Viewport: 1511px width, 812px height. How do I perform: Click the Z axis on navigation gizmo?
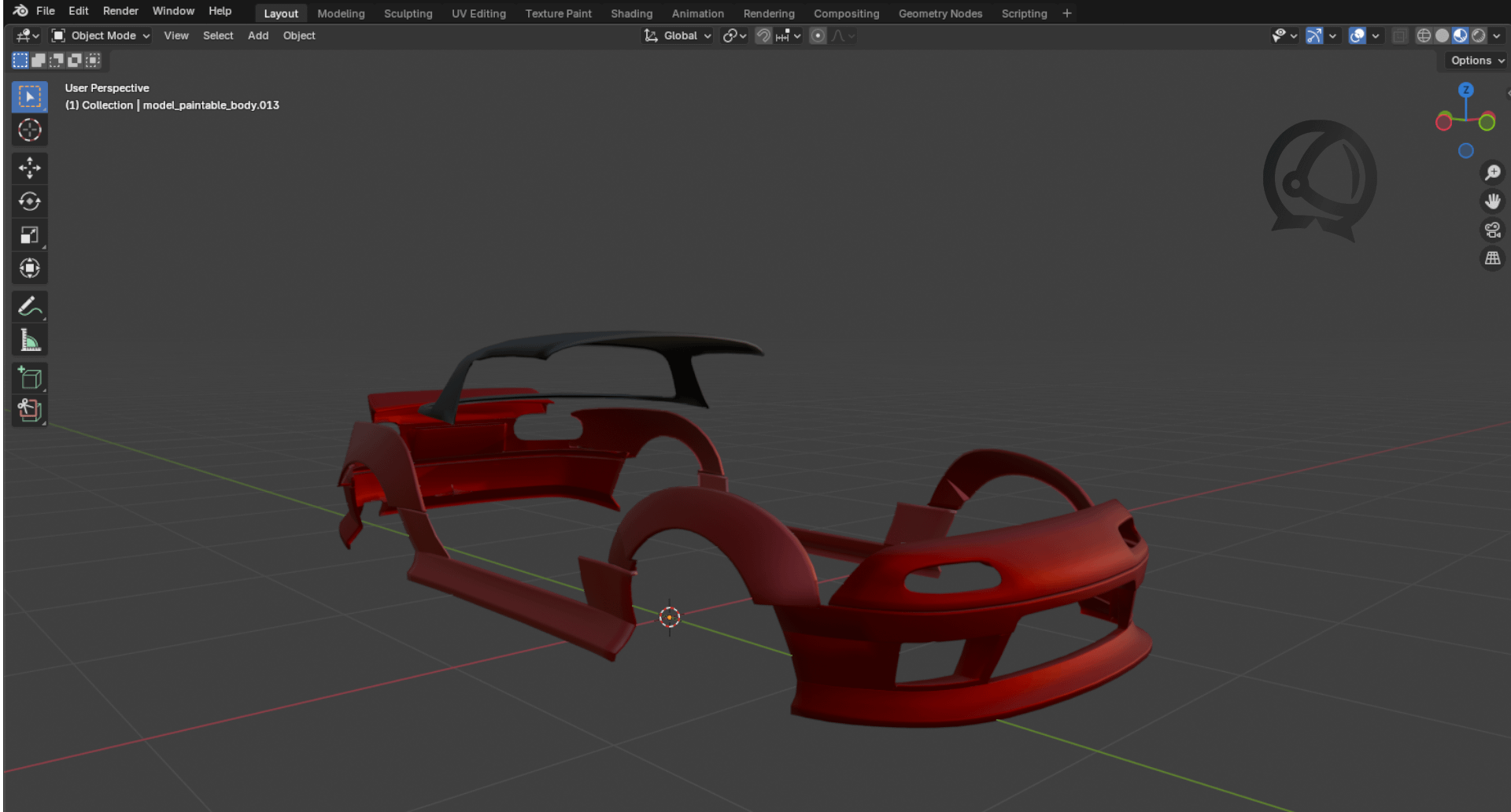coord(1465,90)
